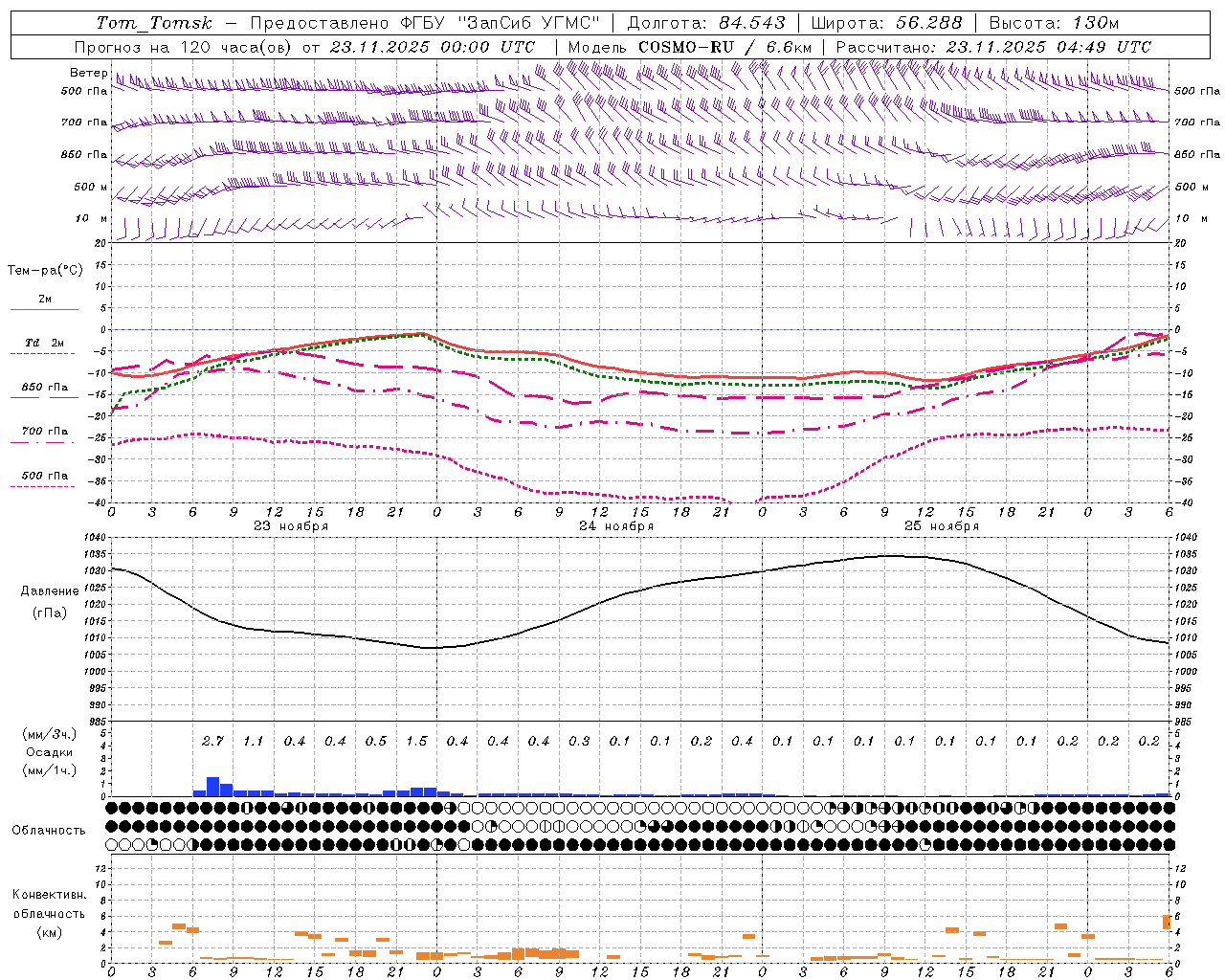Image resolution: width=1225 pixels, height=980 pixels.
Task: Click the '25 ноября' date label
Action: click(x=942, y=525)
